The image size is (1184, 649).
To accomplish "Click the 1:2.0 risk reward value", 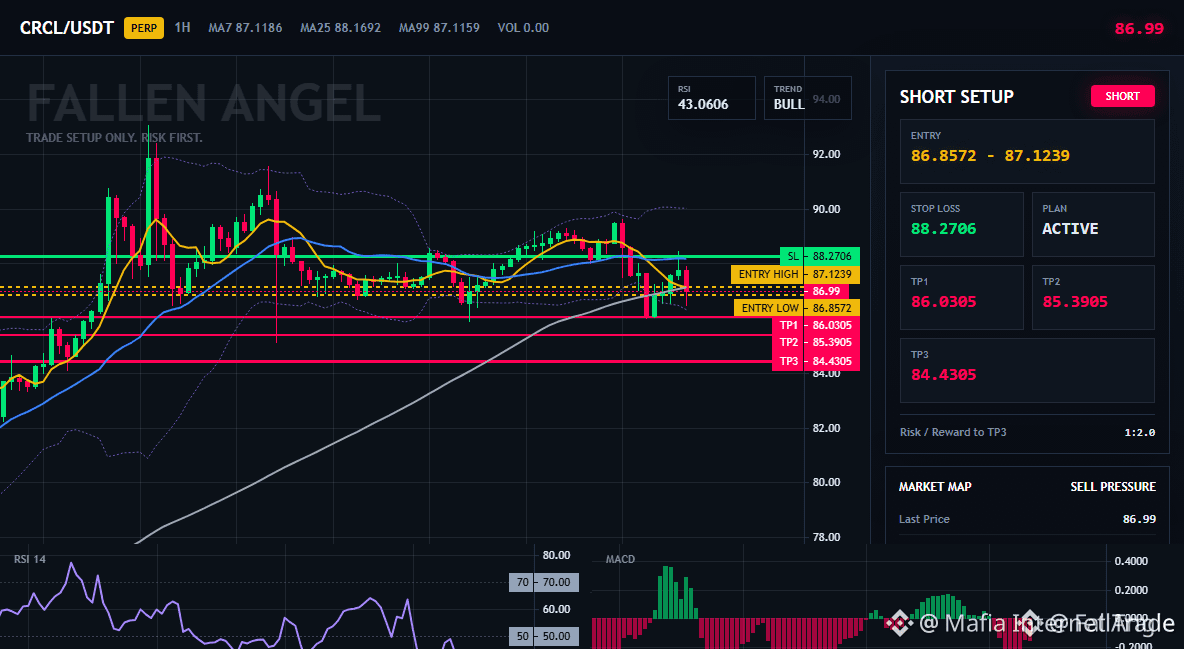I will click(x=1139, y=432).
